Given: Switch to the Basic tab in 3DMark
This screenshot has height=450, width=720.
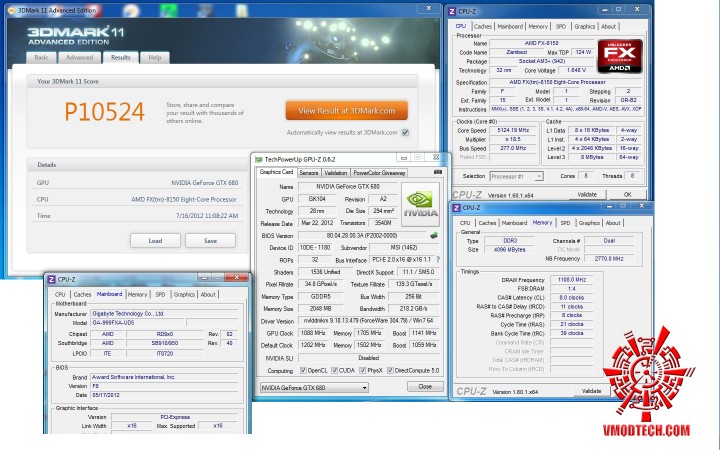Looking at the screenshot, I should pos(41,57).
